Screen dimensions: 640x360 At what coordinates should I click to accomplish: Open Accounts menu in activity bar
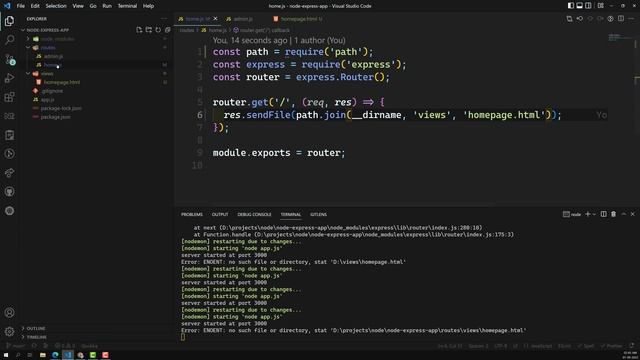click(x=9, y=313)
